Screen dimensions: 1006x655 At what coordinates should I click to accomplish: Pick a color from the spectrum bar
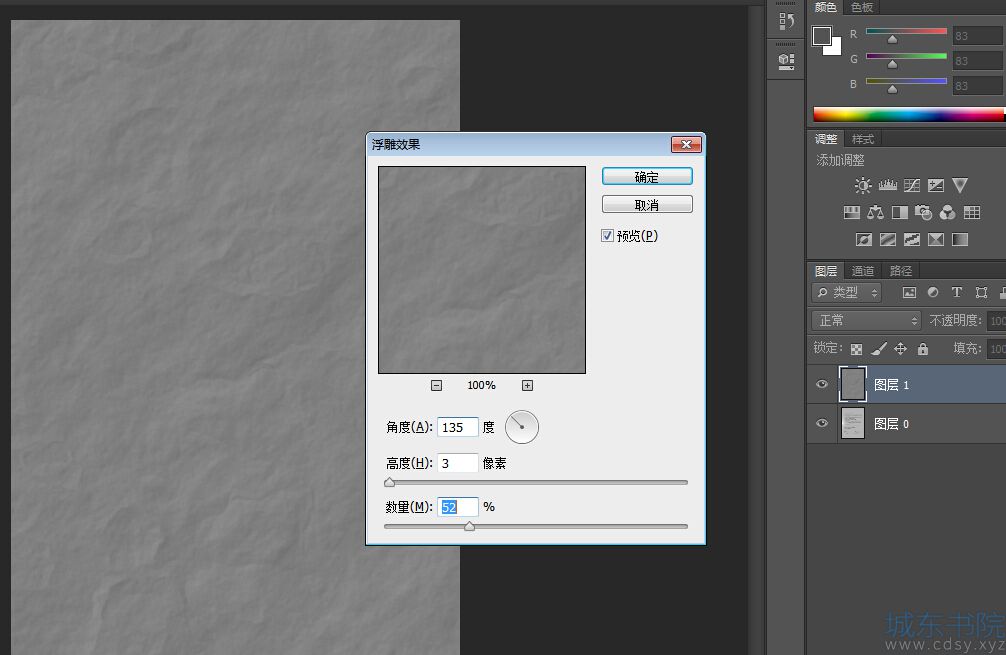(908, 114)
